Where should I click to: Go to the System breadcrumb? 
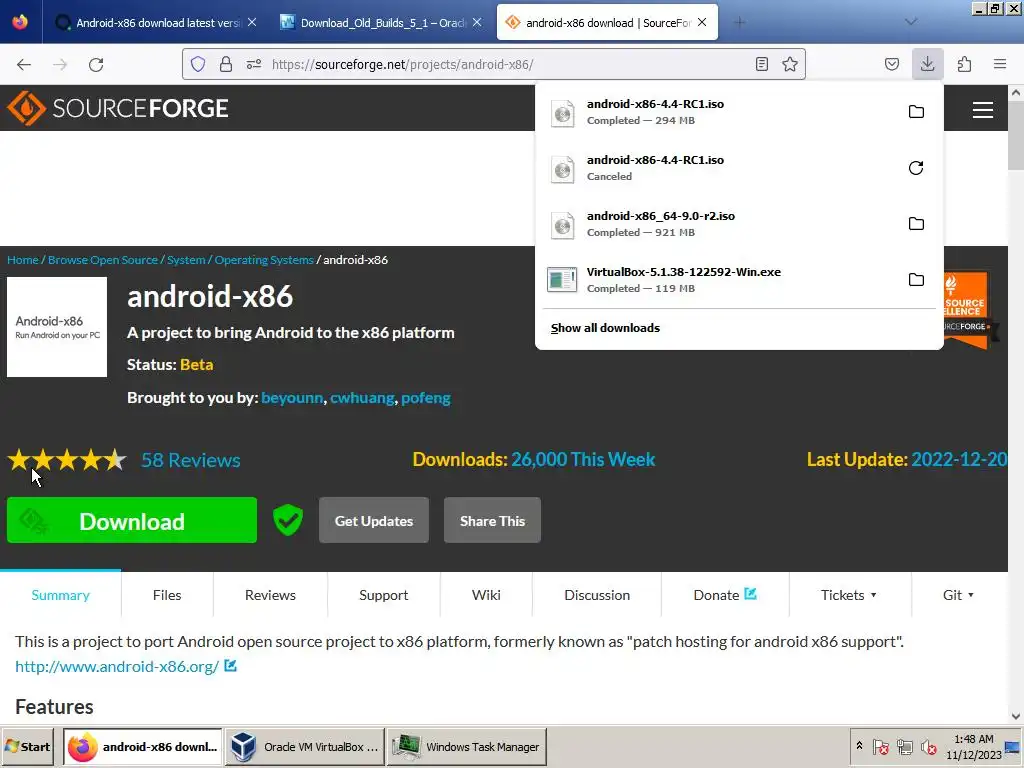(x=186, y=260)
